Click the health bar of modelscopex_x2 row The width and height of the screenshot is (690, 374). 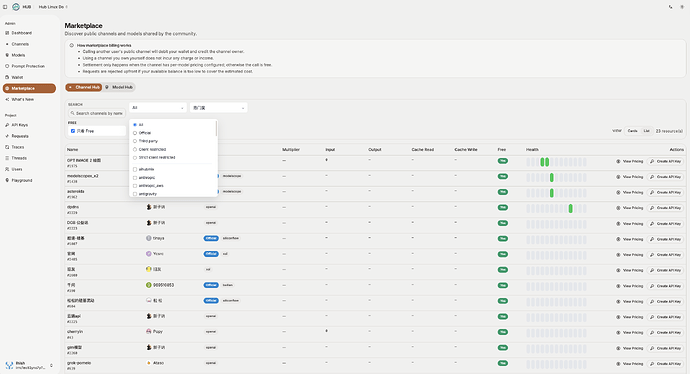tap(556, 177)
